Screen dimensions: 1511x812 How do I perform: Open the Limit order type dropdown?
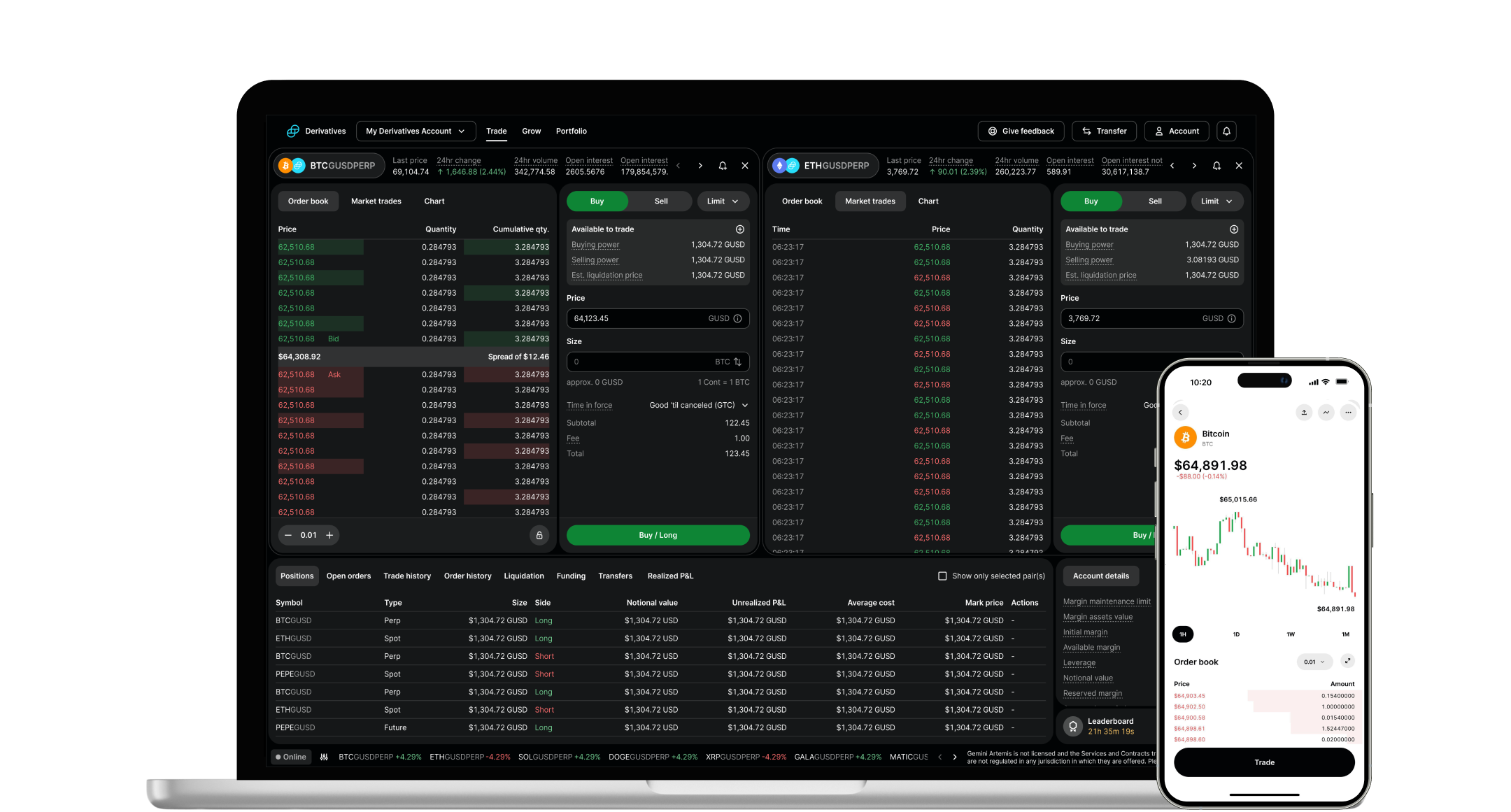pyautogui.click(x=723, y=201)
